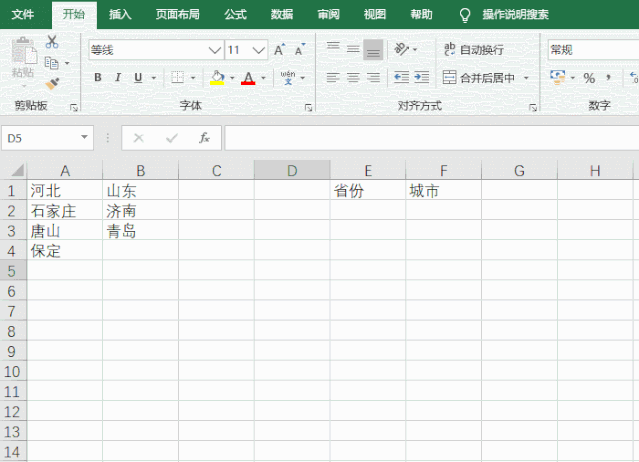This screenshot has height=462, width=639.
Task: Apply percent style icon
Action: (x=589, y=78)
